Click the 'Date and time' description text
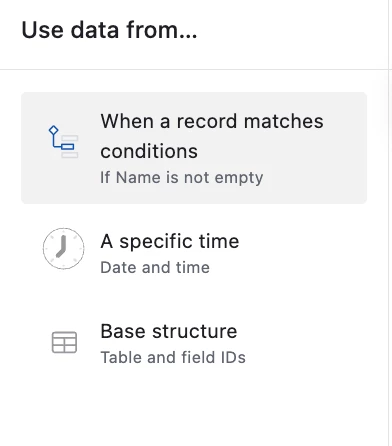Image resolution: width=392 pixels, height=446 pixels. pyautogui.click(x=155, y=267)
